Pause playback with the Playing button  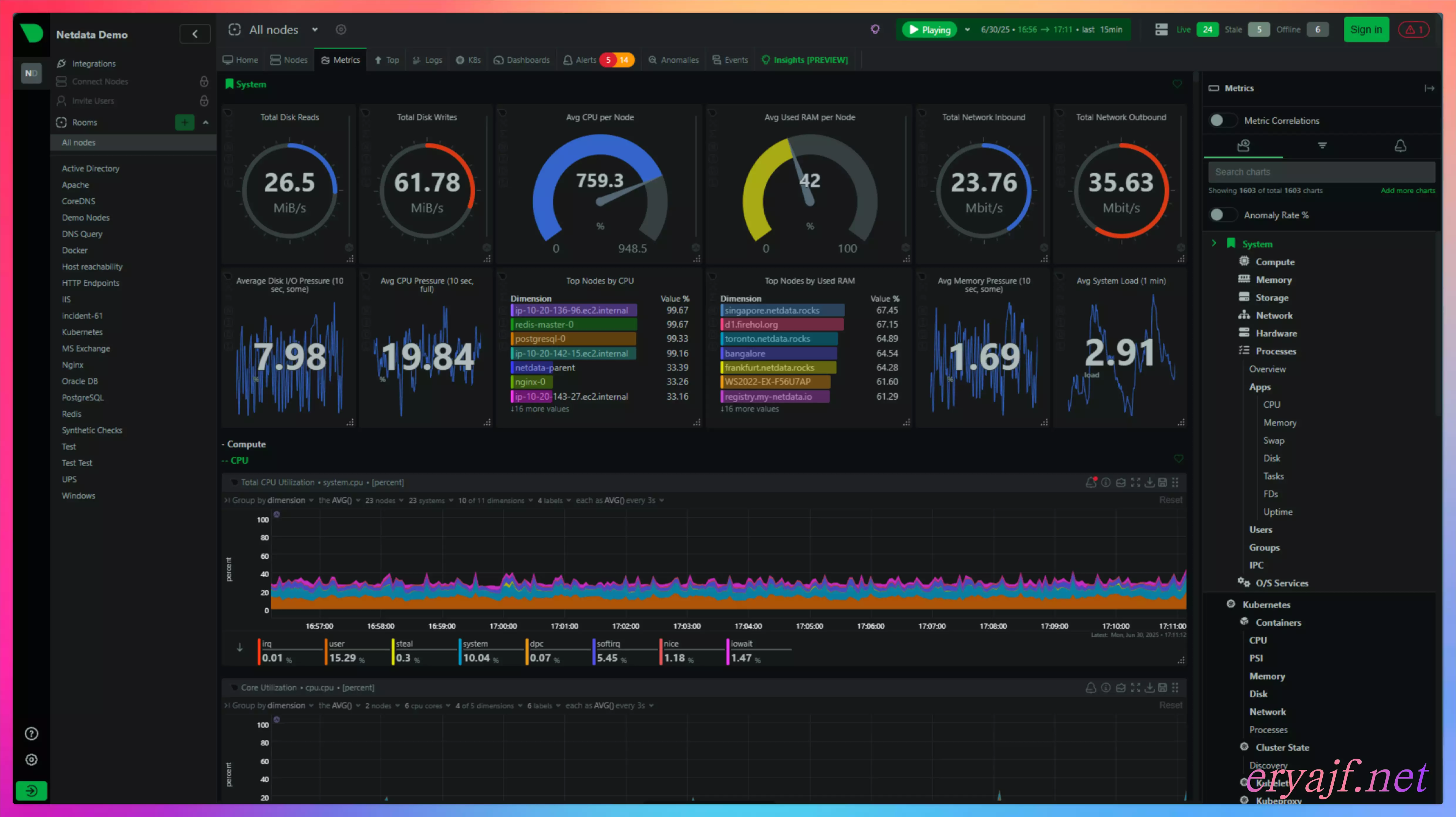(x=929, y=29)
